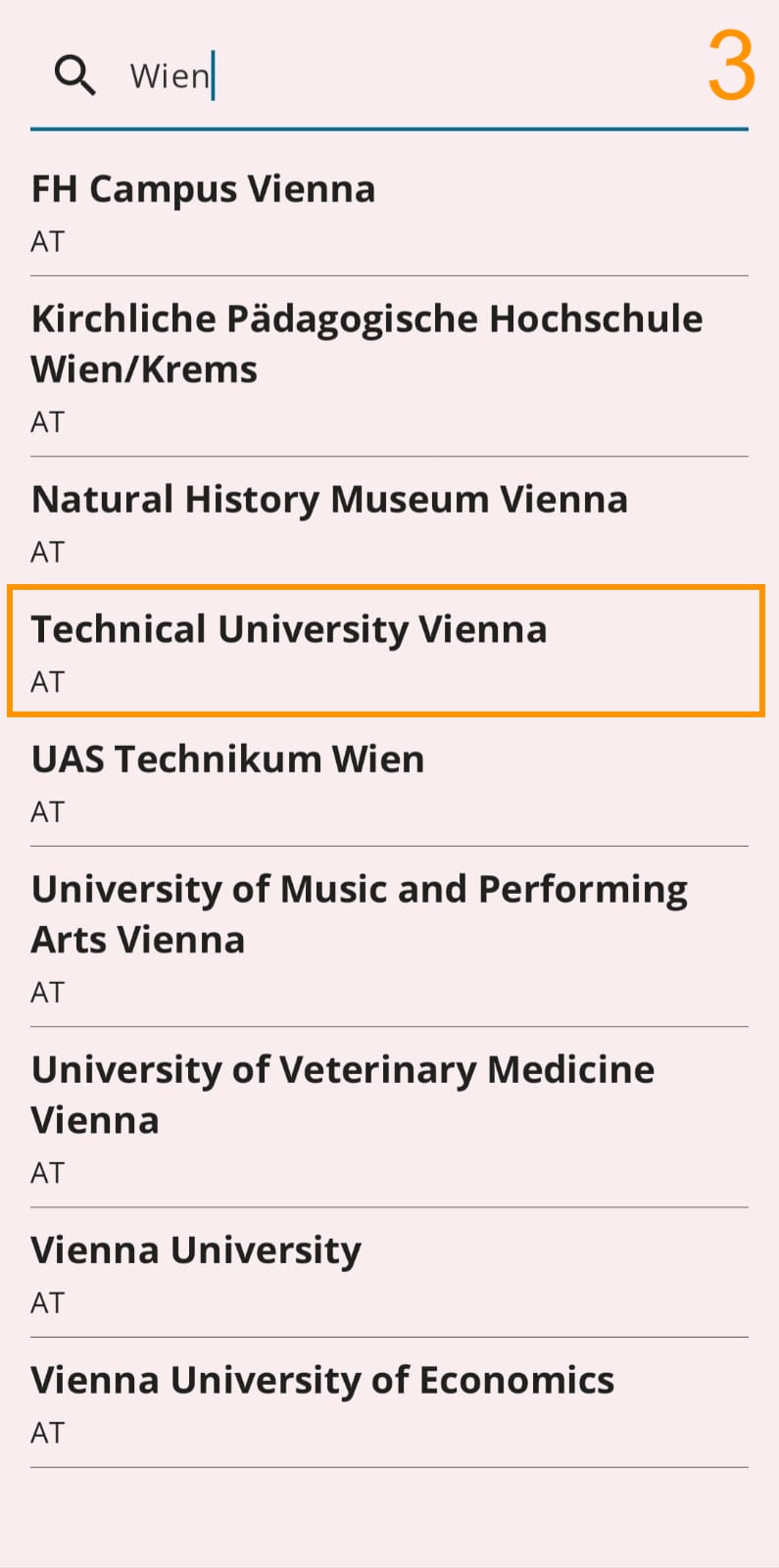Screen dimensions: 779x1568
Task: Click AT country code under Technical University Vienna
Action: pos(48,682)
